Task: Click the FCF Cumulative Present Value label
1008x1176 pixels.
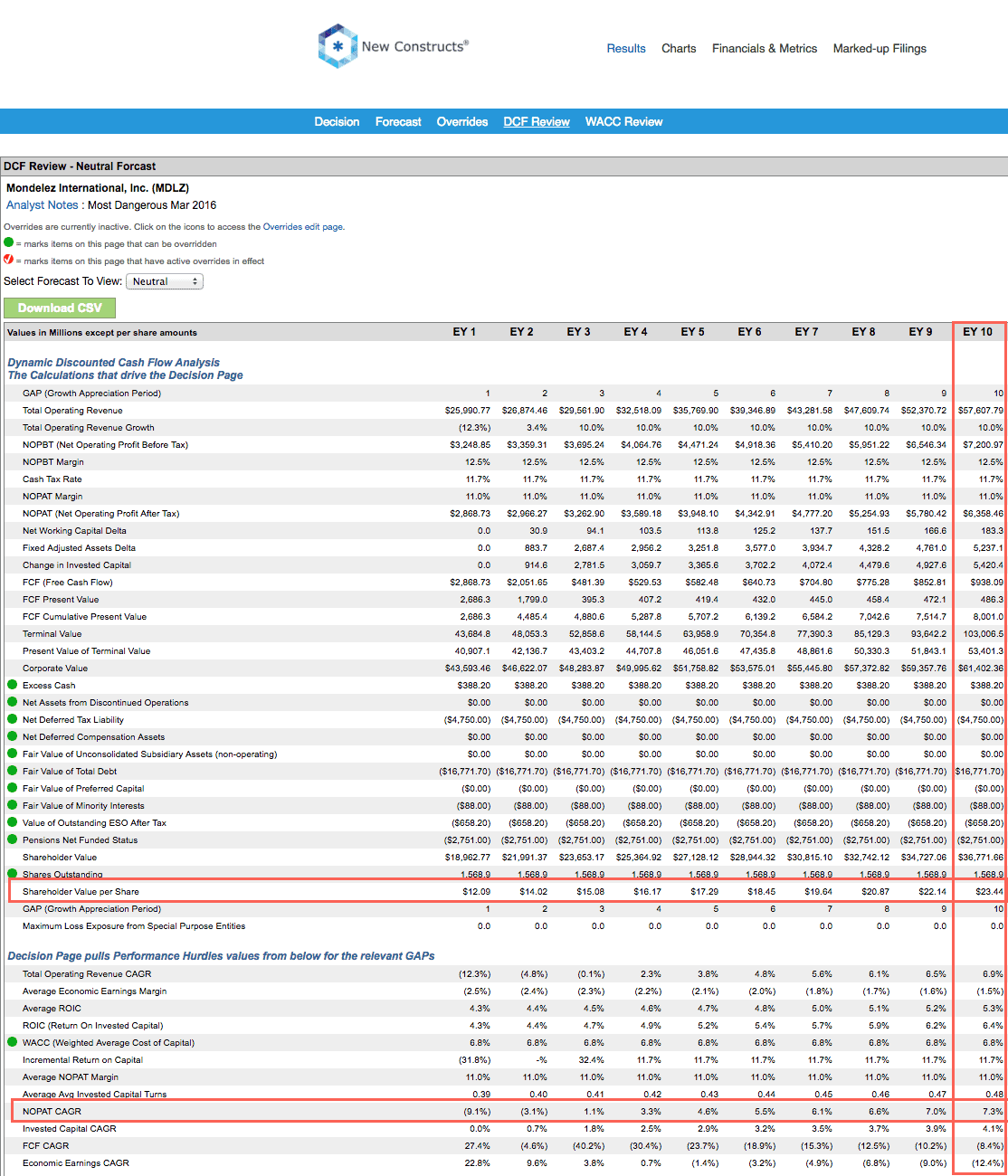Action: tap(84, 617)
